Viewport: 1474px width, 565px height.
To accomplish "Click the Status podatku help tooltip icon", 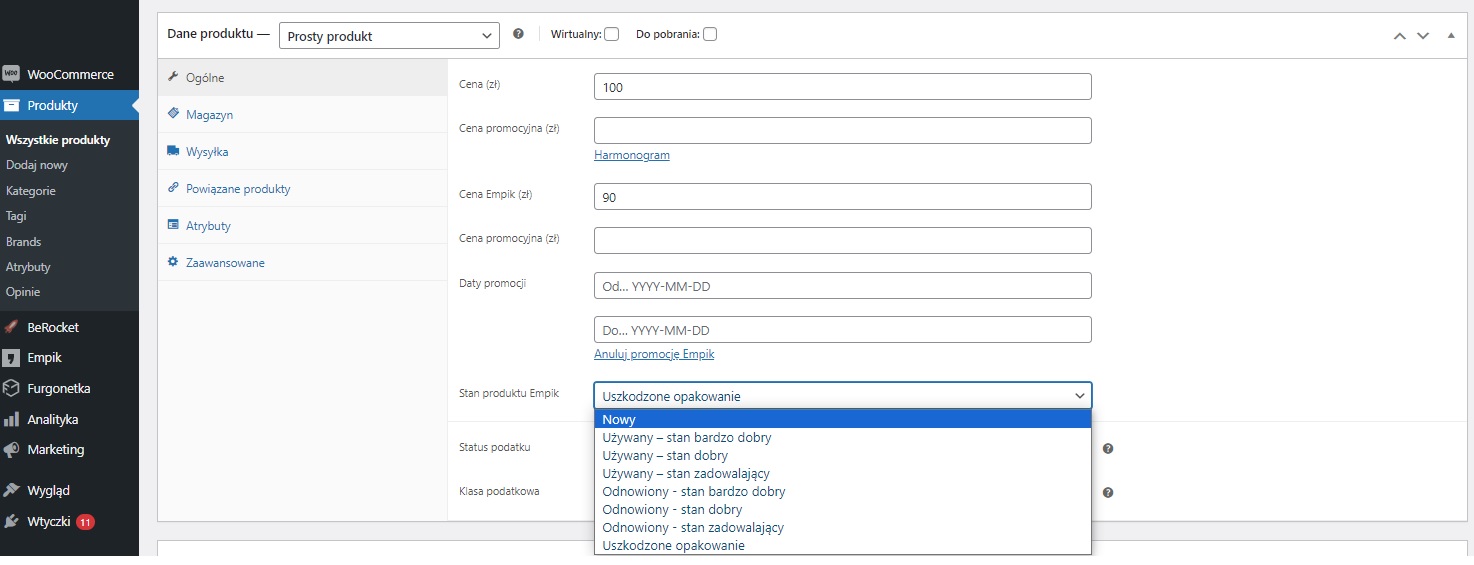I will tap(1108, 448).
